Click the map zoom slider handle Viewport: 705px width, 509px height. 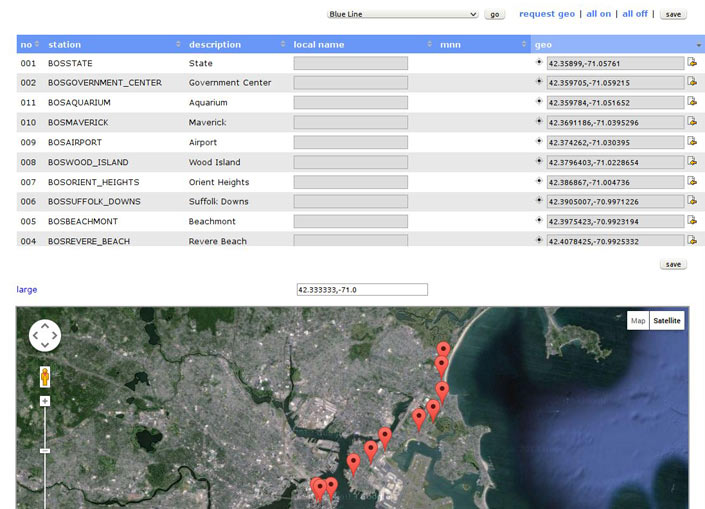tap(45, 451)
